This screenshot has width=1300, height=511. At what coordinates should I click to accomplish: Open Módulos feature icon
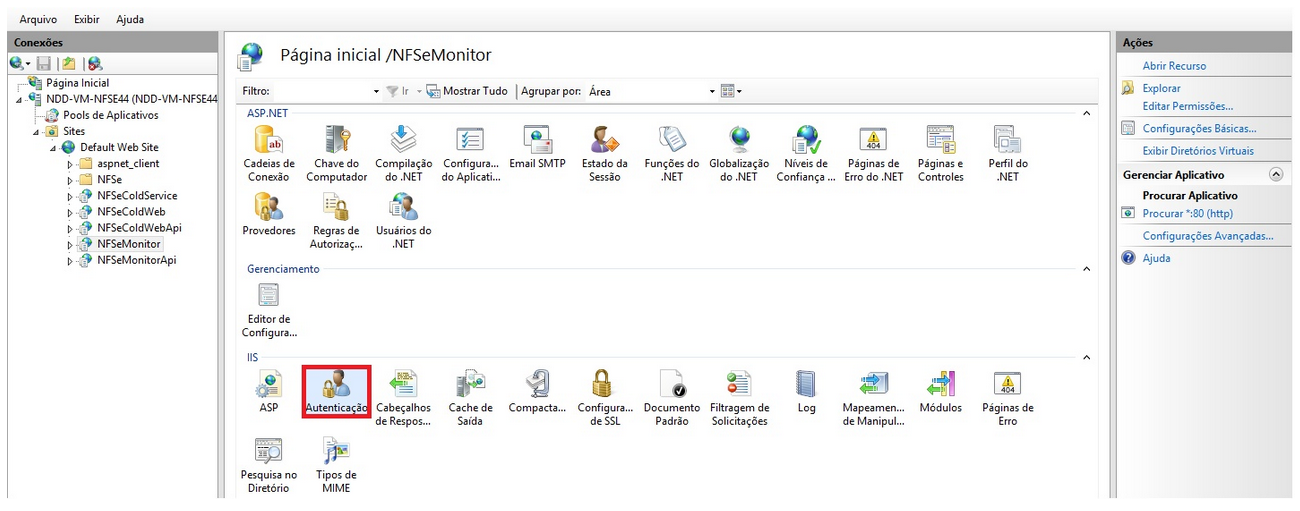[940, 391]
